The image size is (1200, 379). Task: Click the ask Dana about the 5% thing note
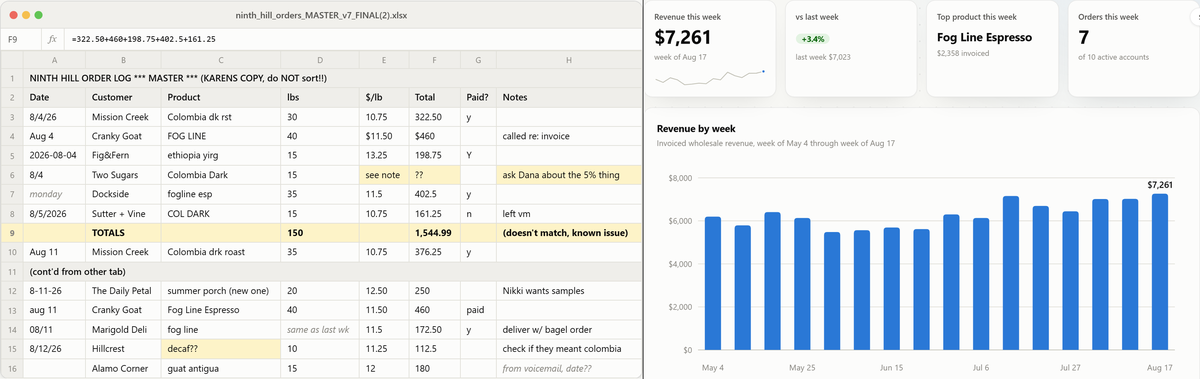pos(568,174)
